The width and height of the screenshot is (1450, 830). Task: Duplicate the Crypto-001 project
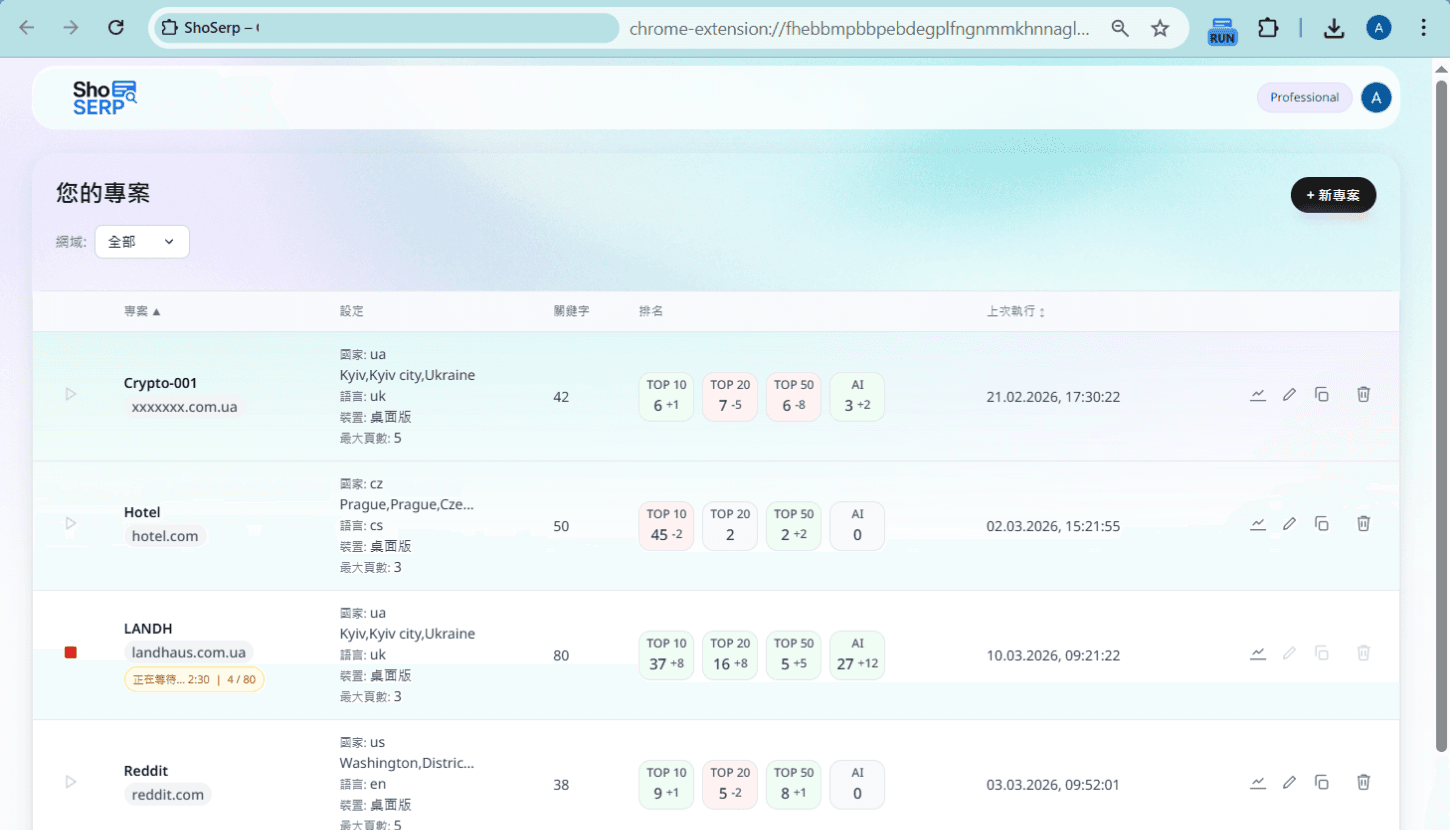coord(1322,395)
